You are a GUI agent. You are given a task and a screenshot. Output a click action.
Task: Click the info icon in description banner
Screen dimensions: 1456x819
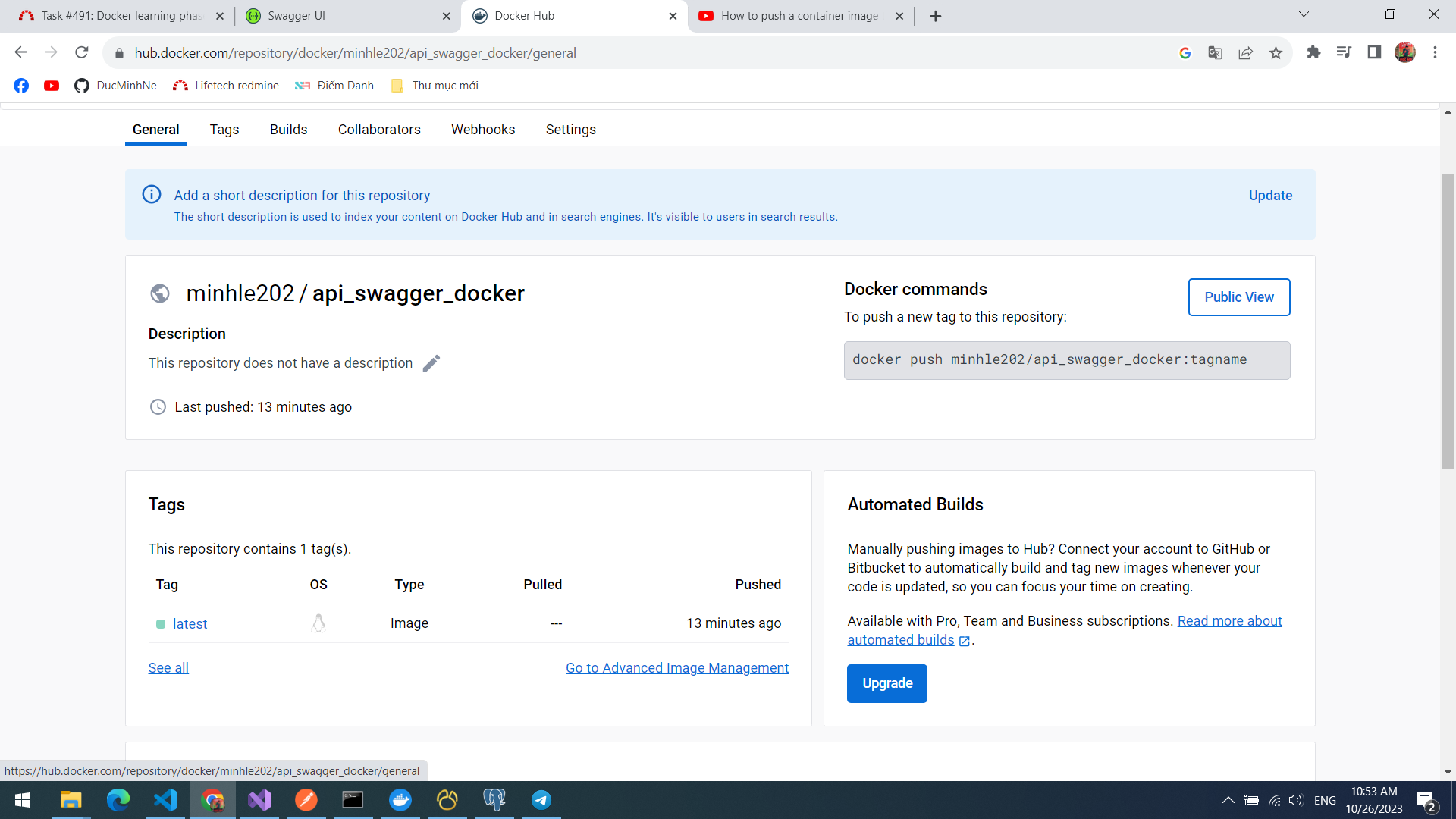click(152, 195)
